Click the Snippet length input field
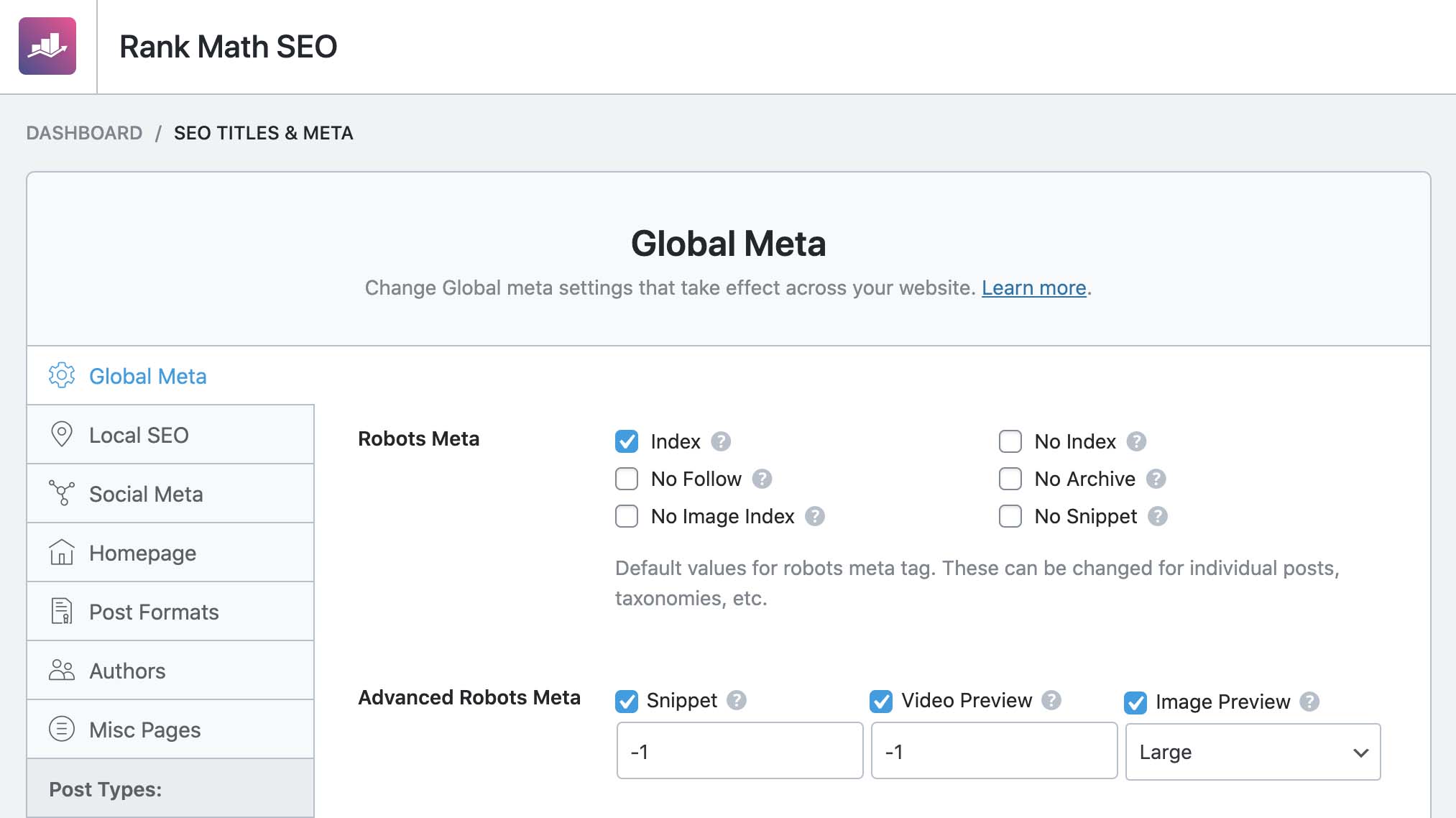 pos(739,751)
